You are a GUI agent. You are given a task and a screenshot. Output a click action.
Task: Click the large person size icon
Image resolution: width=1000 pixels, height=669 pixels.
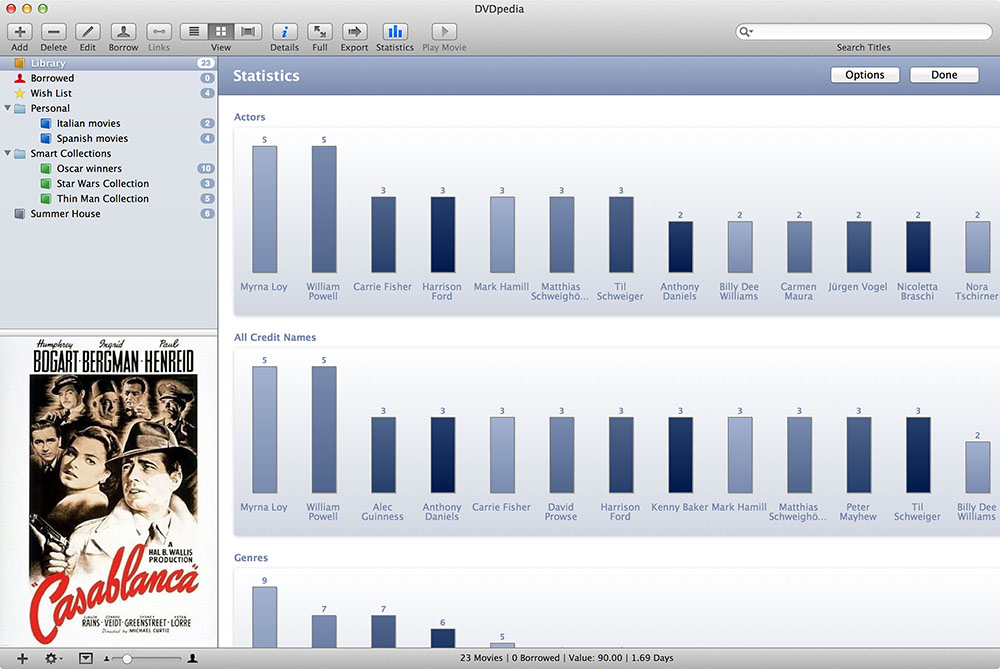[192, 658]
